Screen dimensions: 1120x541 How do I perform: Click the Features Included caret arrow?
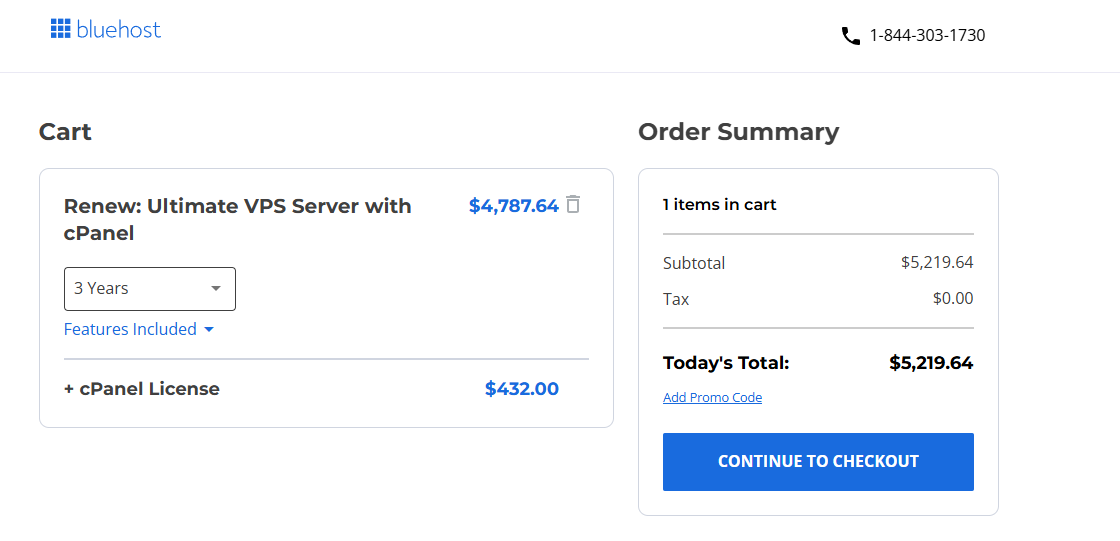pos(209,329)
